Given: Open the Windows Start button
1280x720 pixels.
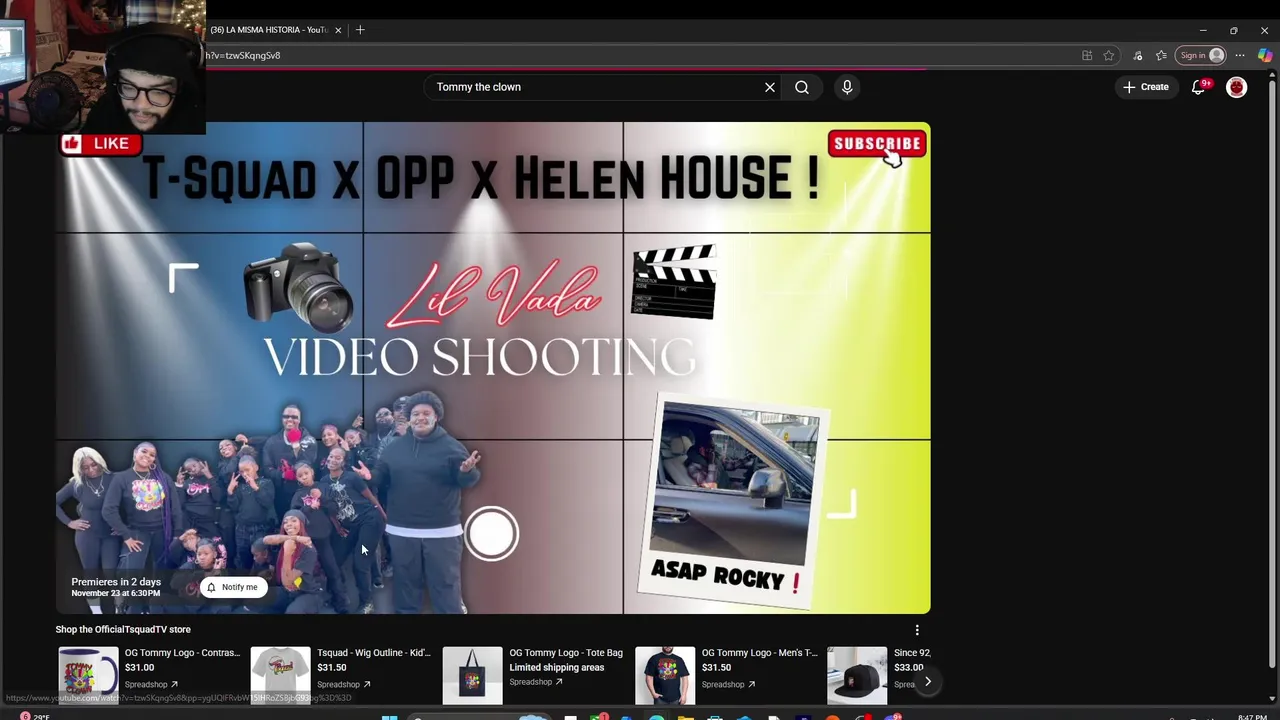Looking at the screenshot, I should 390,716.
